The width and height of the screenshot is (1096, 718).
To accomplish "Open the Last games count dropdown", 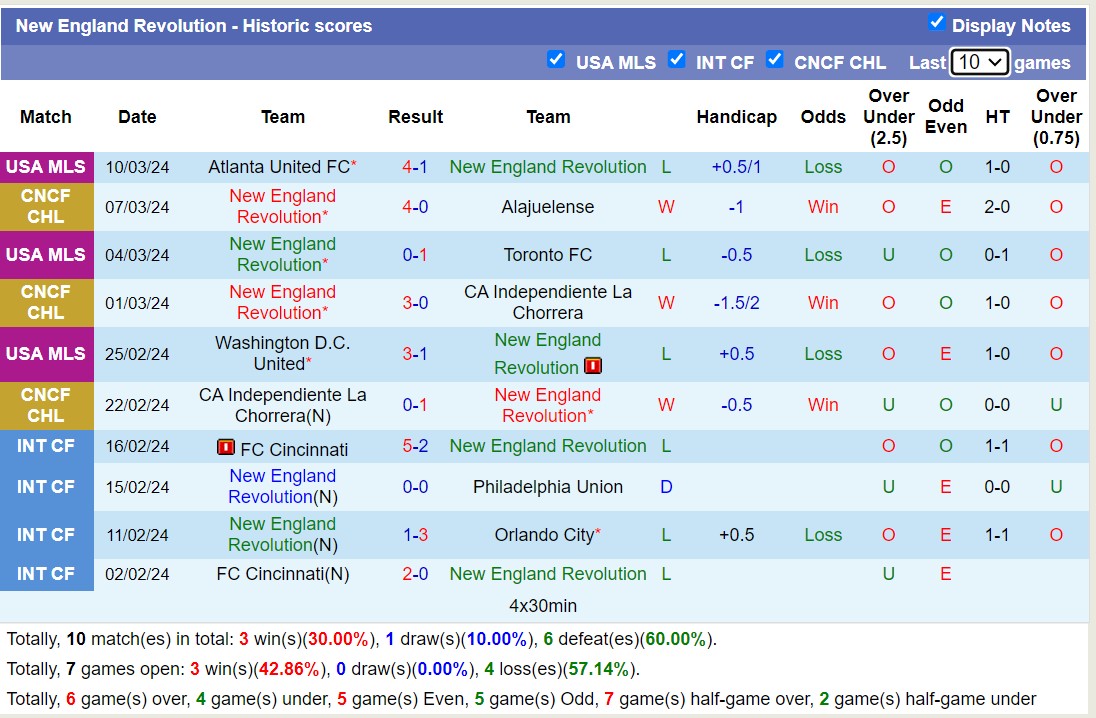I will pos(979,61).
